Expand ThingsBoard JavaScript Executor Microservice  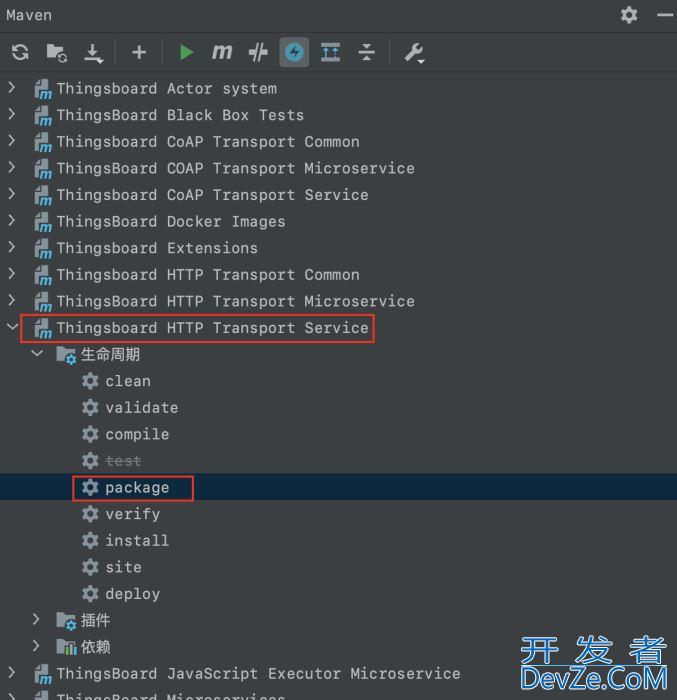(12, 672)
